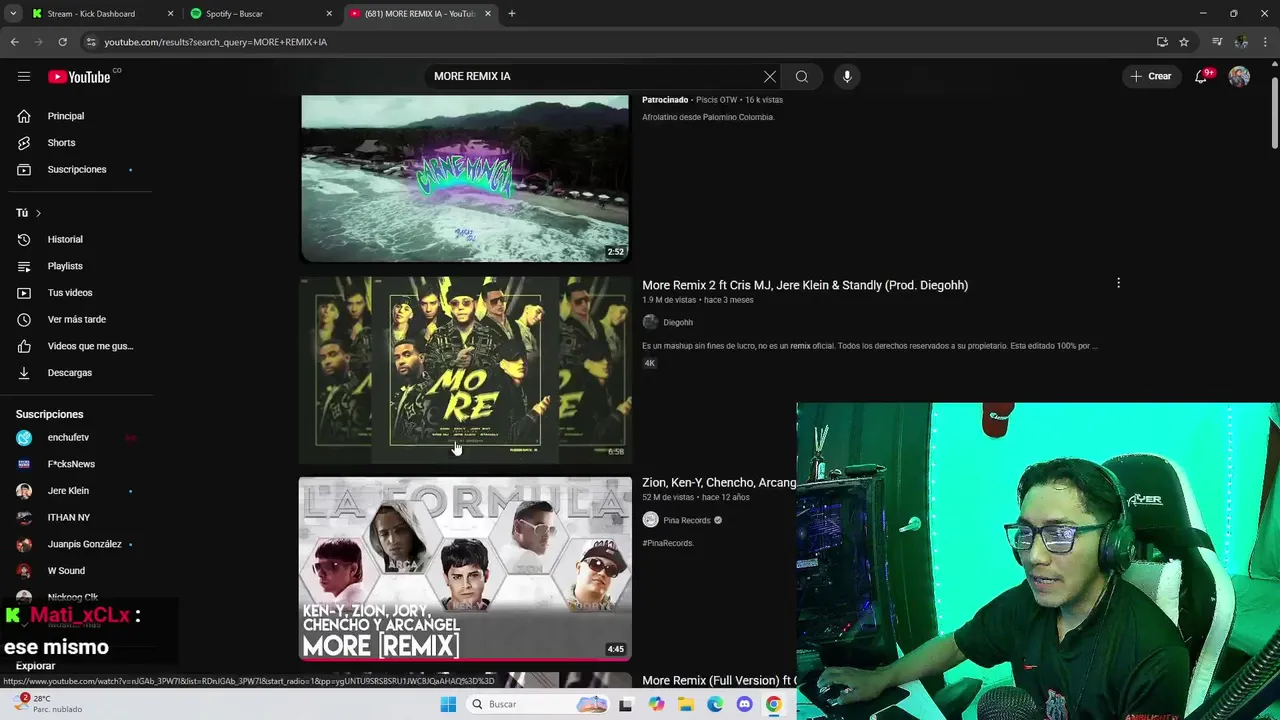The width and height of the screenshot is (1280, 720).
Task: Open the weather widget showing 28°C
Action: click(x=45, y=704)
